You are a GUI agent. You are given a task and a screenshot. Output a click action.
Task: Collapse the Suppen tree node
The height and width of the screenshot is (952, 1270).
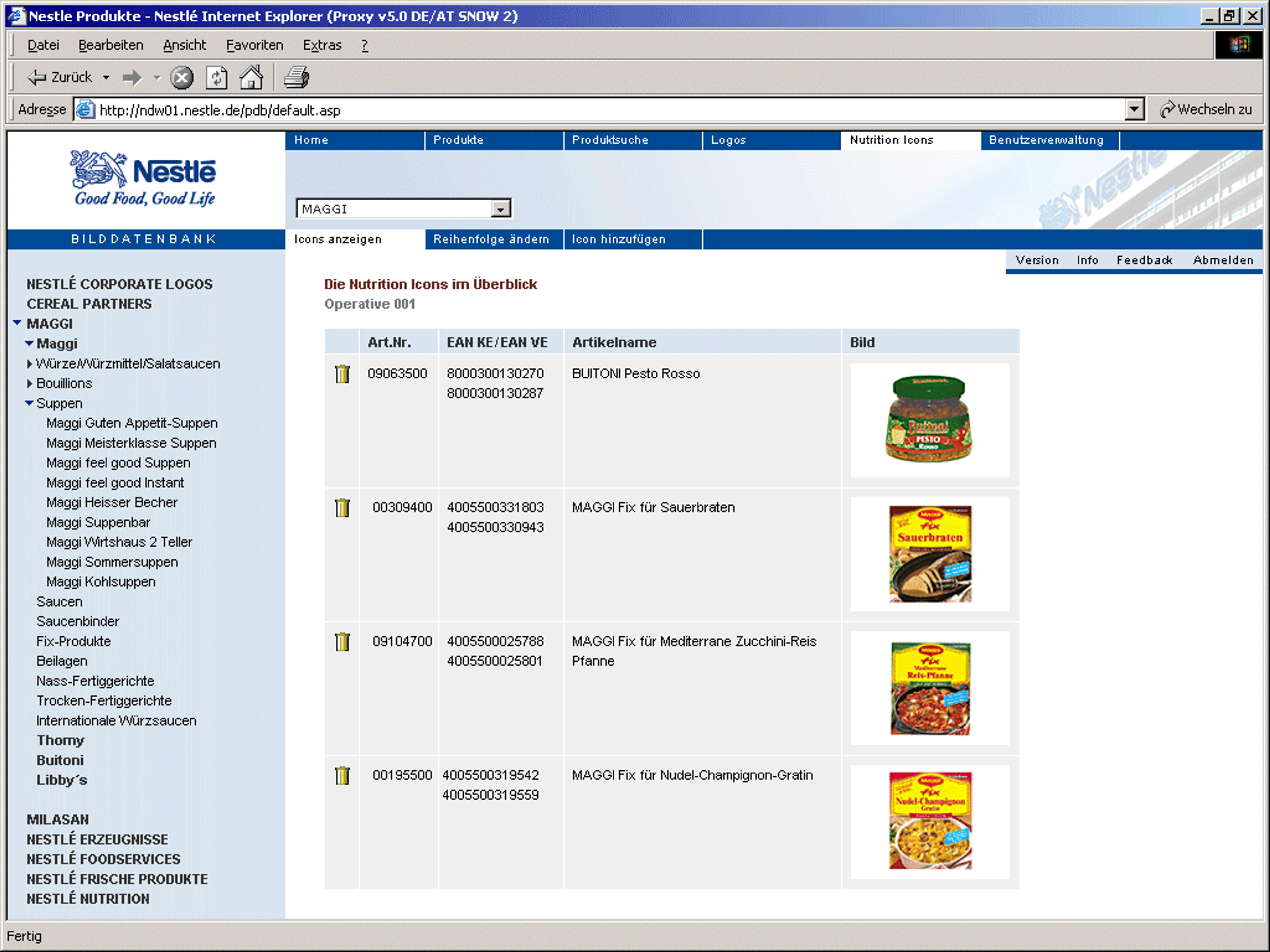(29, 403)
